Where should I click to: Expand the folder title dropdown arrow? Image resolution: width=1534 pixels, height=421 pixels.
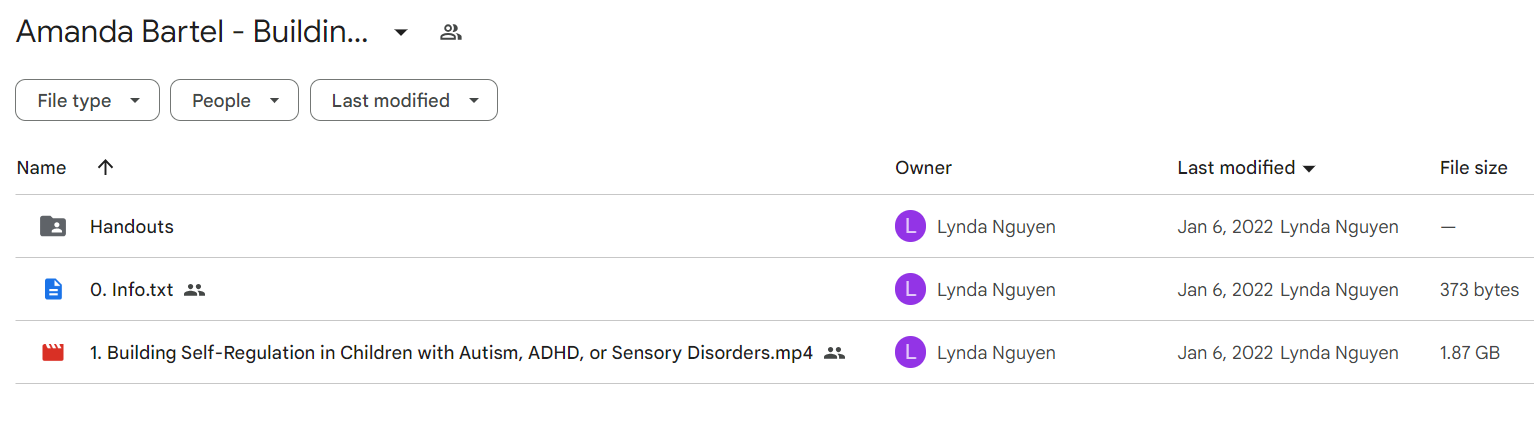pyautogui.click(x=401, y=32)
